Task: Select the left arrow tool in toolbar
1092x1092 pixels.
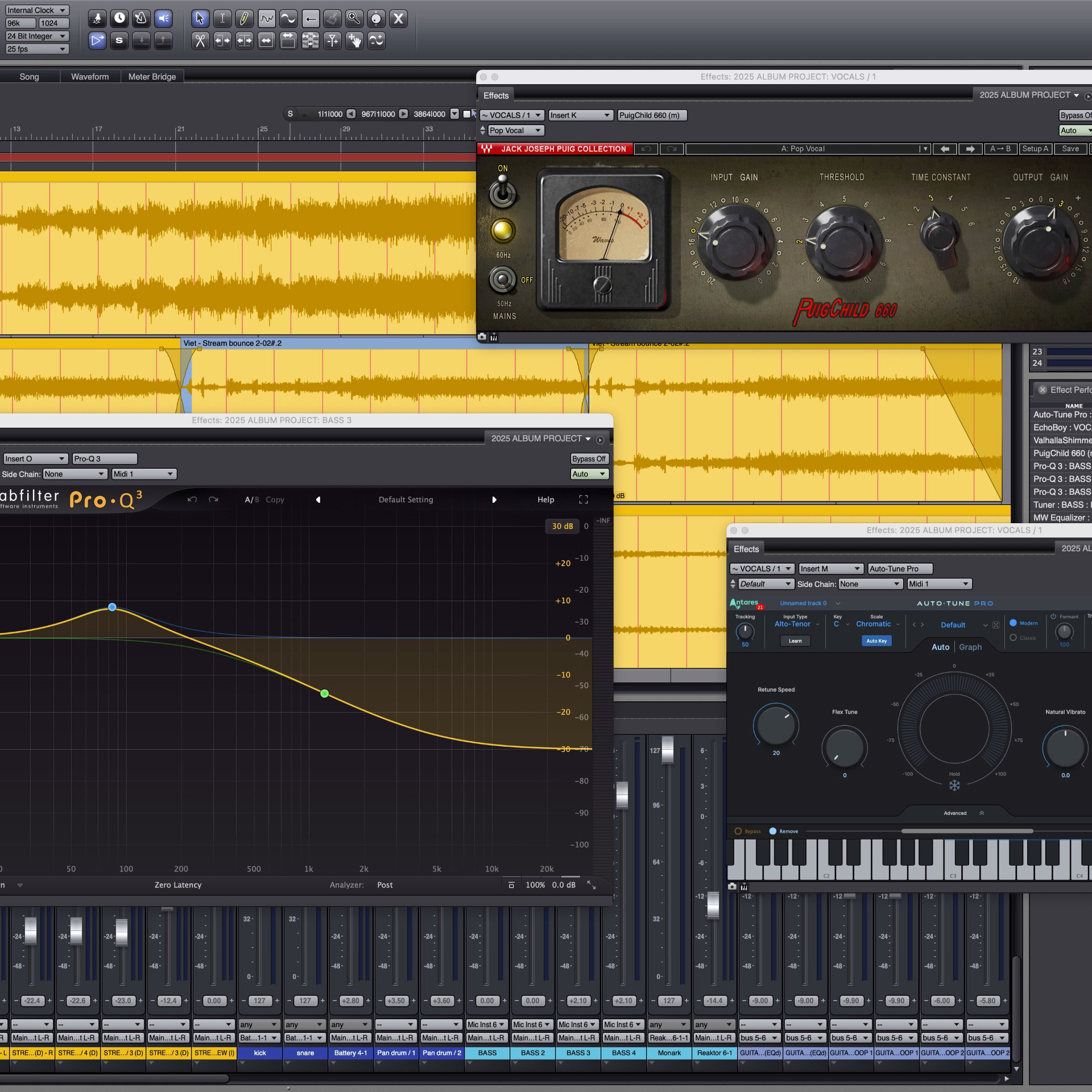Action: click(311, 19)
